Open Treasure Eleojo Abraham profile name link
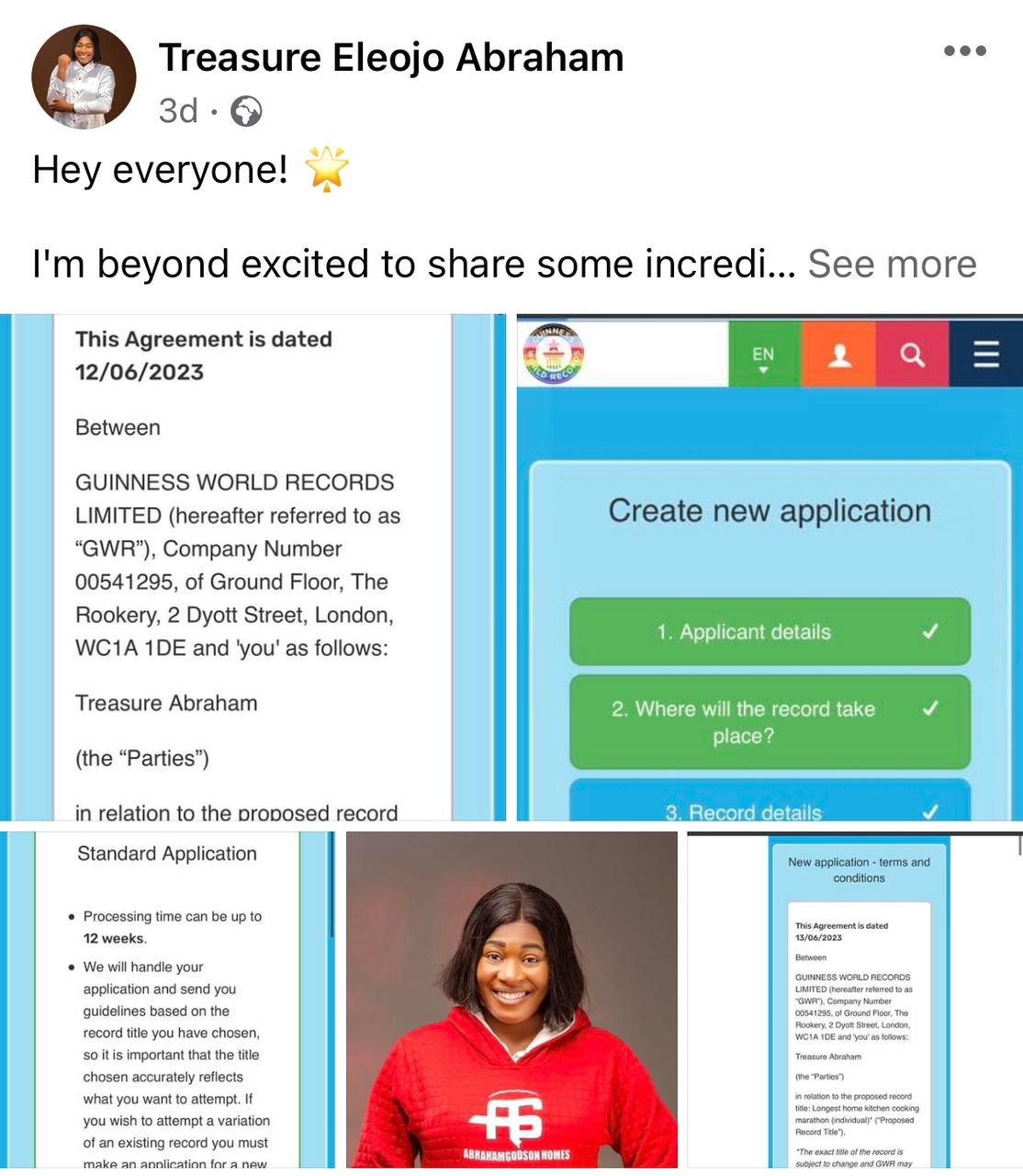The height and width of the screenshot is (1176, 1023). click(x=391, y=58)
